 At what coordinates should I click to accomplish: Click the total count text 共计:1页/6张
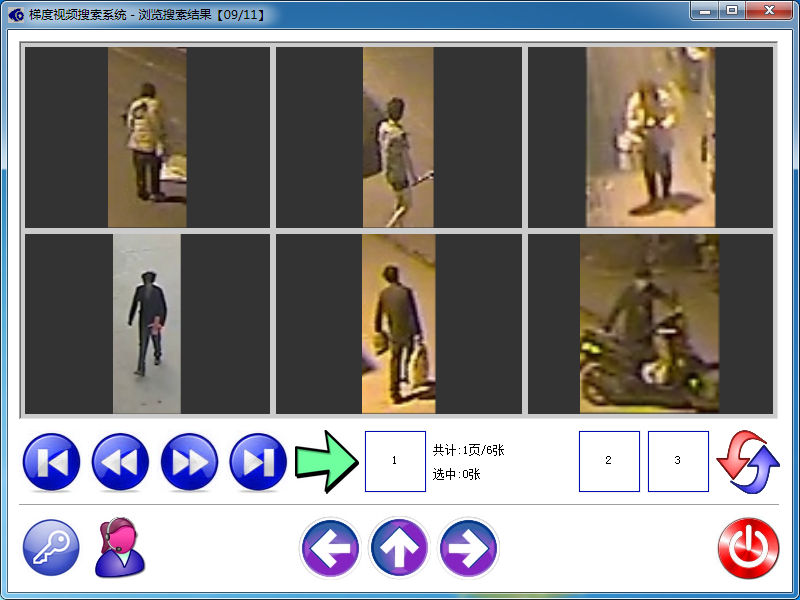click(x=468, y=450)
